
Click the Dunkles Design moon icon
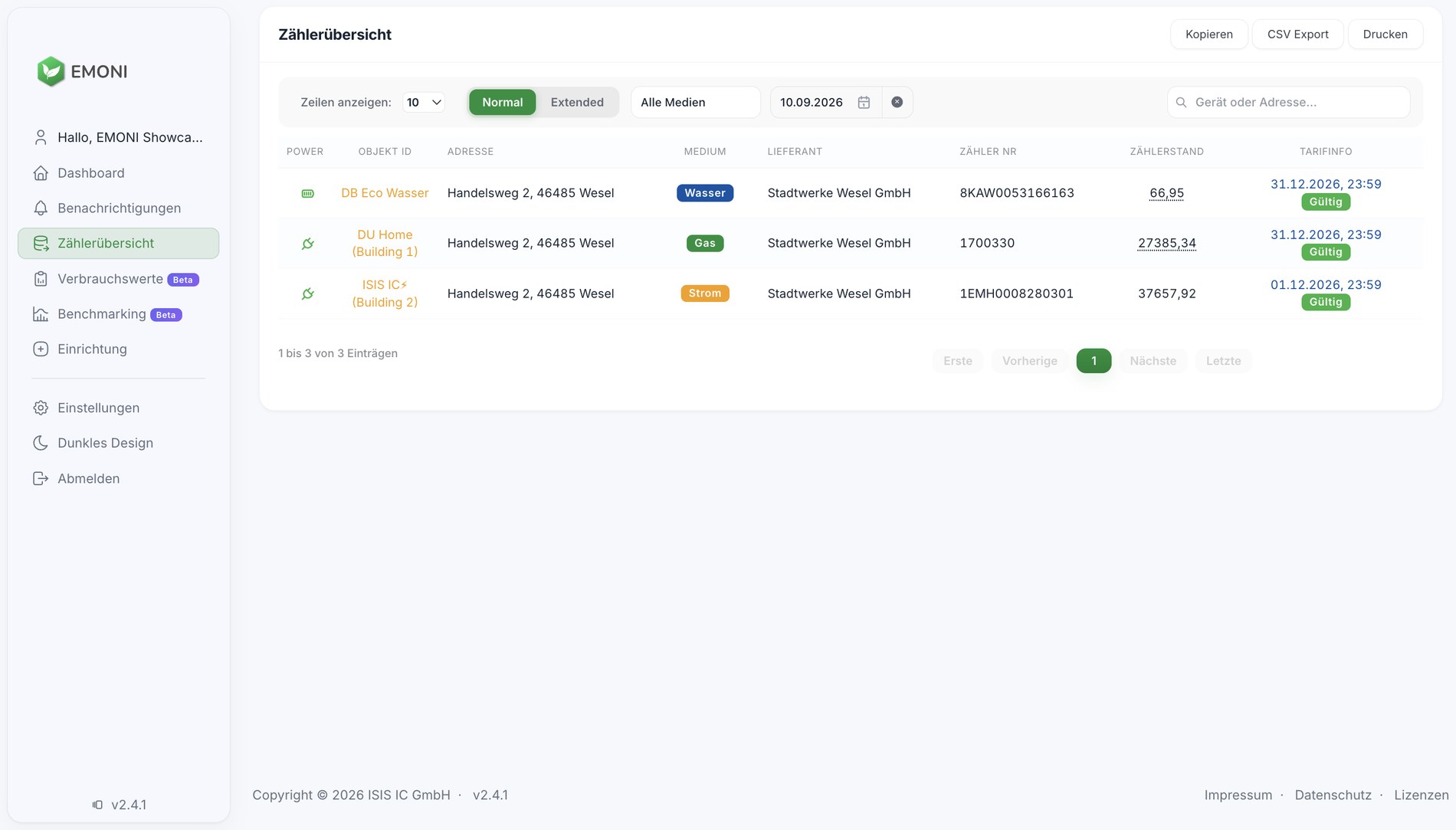(41, 443)
